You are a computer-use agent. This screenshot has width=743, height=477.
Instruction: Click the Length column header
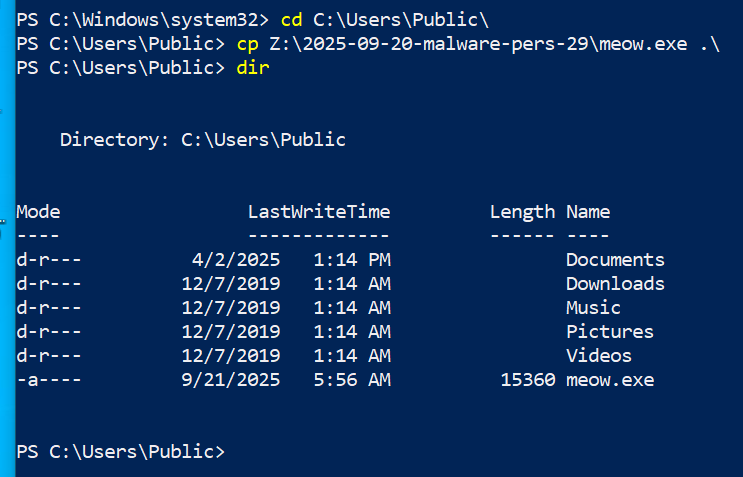[x=522, y=212]
